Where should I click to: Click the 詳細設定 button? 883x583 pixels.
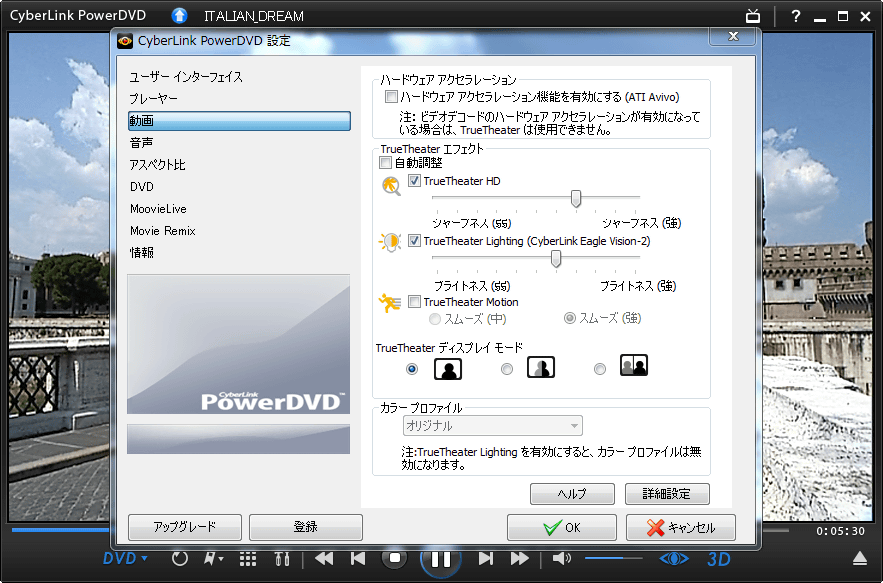[667, 494]
